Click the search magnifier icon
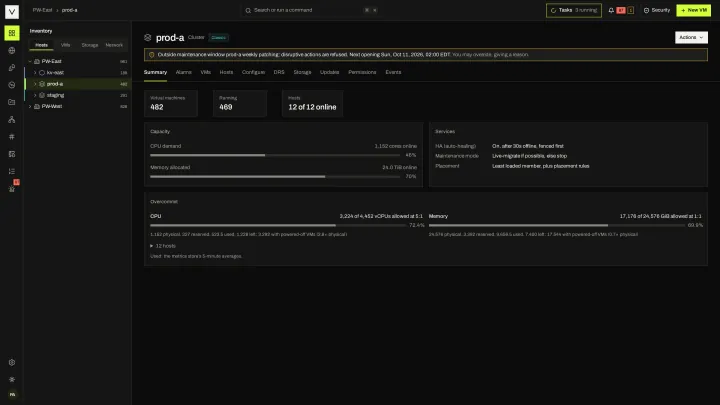The width and height of the screenshot is (720, 405). click(x=248, y=10)
